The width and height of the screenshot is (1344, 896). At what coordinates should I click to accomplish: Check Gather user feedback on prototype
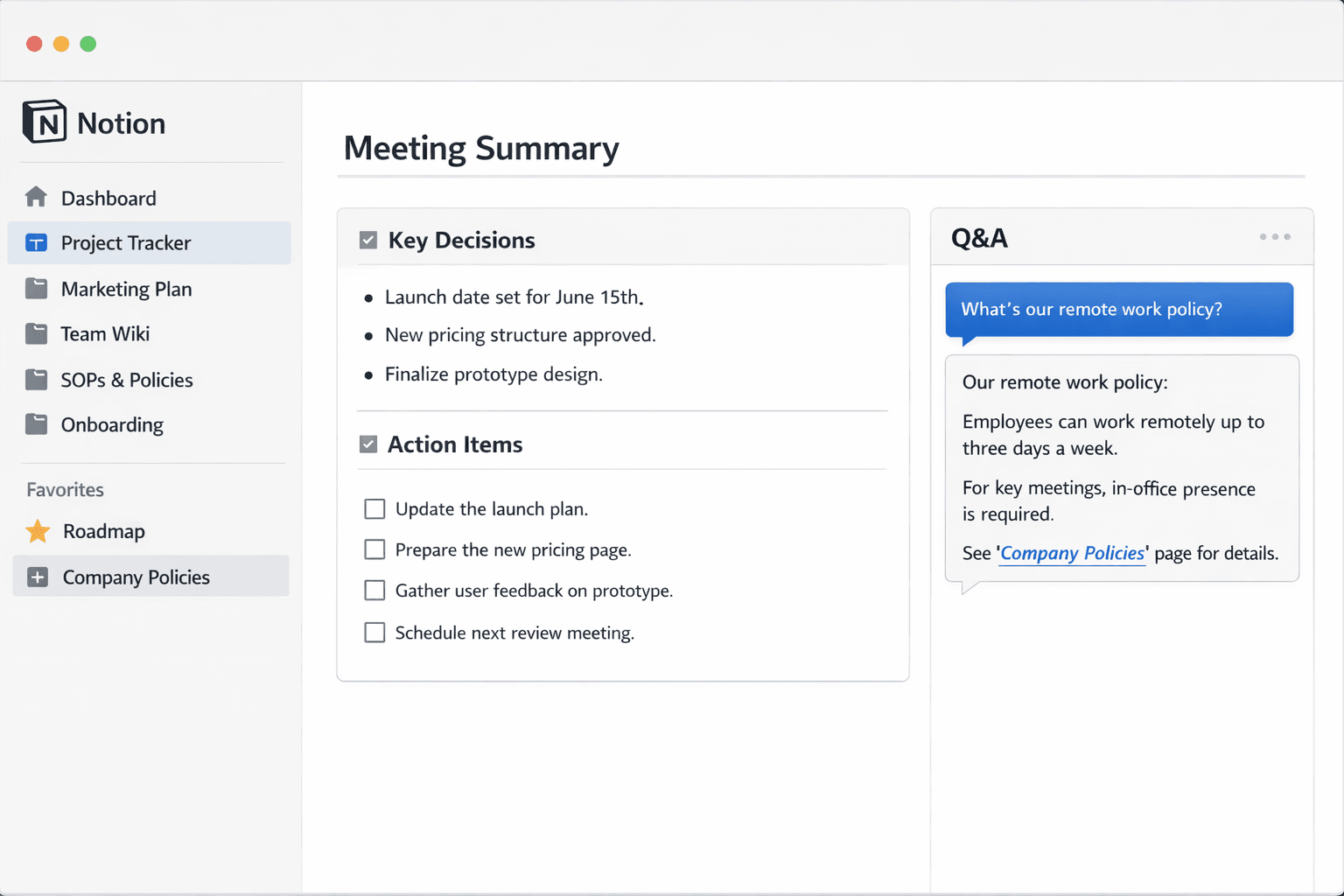(x=374, y=590)
